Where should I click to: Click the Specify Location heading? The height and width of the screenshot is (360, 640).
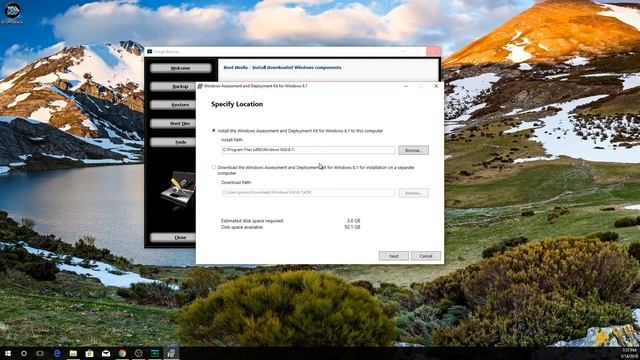tap(237, 104)
